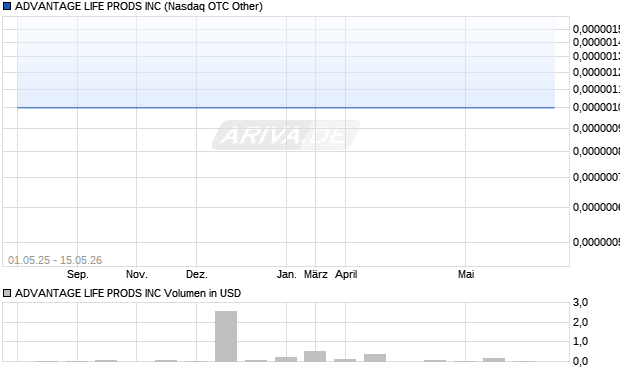The height and width of the screenshot is (371, 620).
Task: Click the blue legend square beside ADVANTAGE LIFE PRODS
Action: coord(7,6)
